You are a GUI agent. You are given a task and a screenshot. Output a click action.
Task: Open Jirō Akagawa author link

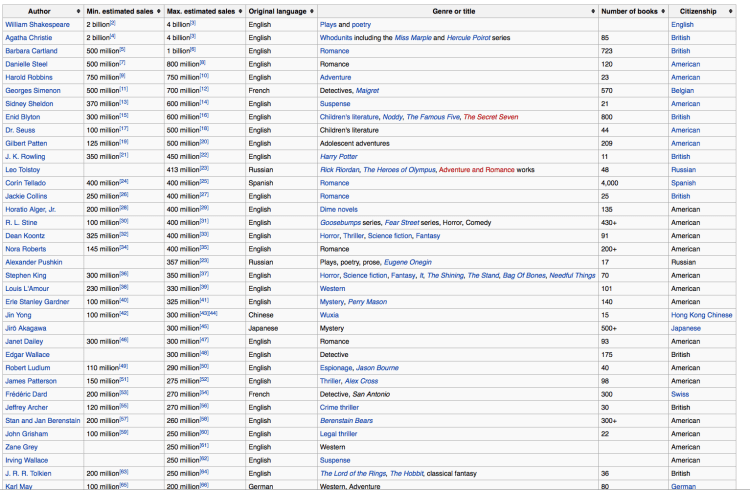(x=26, y=328)
